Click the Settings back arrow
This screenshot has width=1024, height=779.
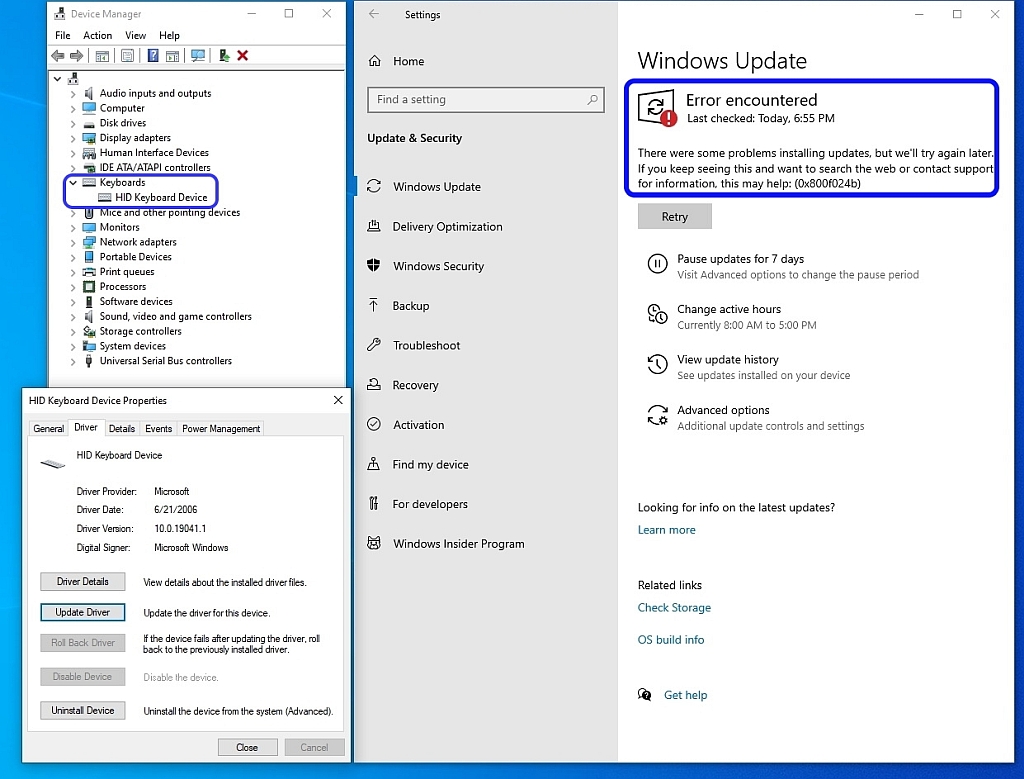click(x=374, y=14)
